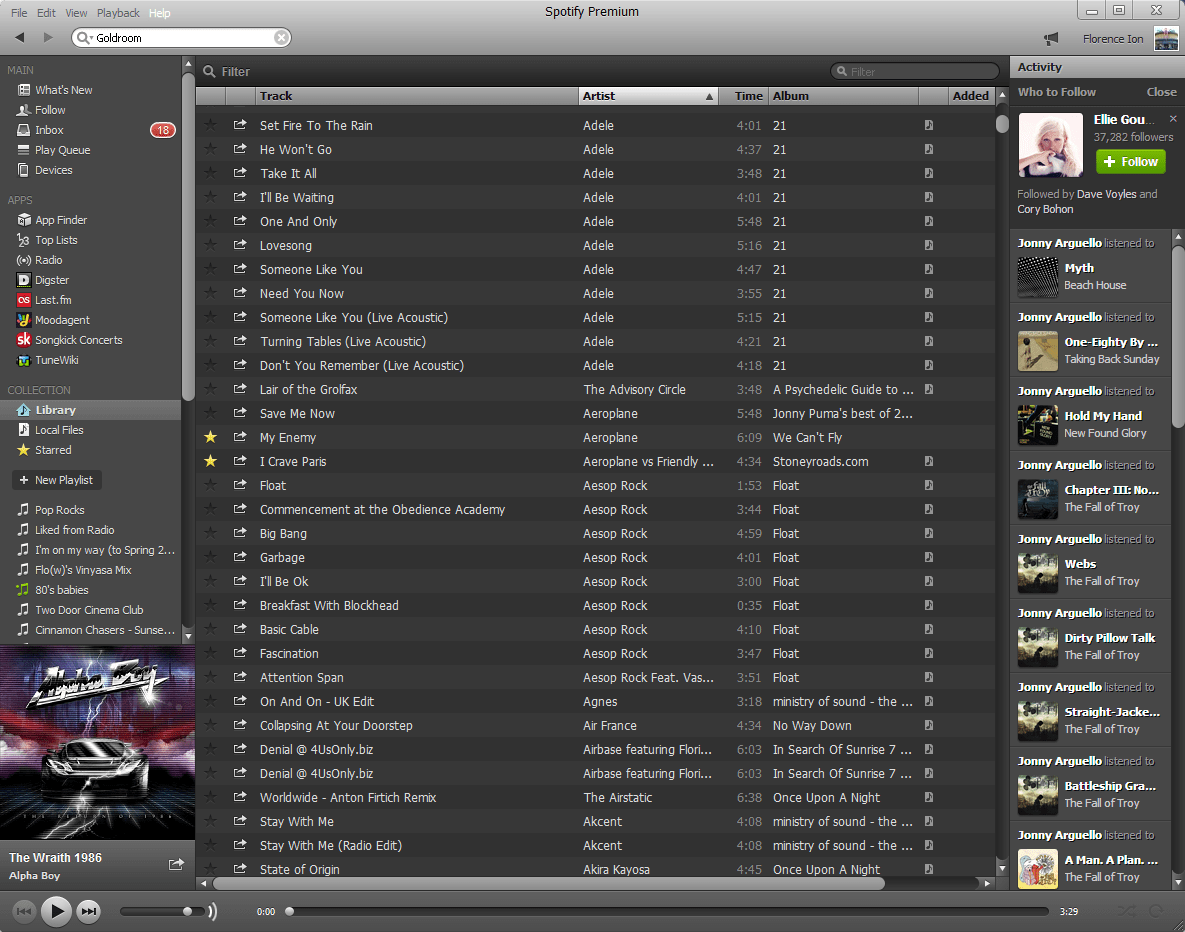Screen dimensions: 1185x932
Task: Toggle repeat playback
Action: pos(1156,912)
